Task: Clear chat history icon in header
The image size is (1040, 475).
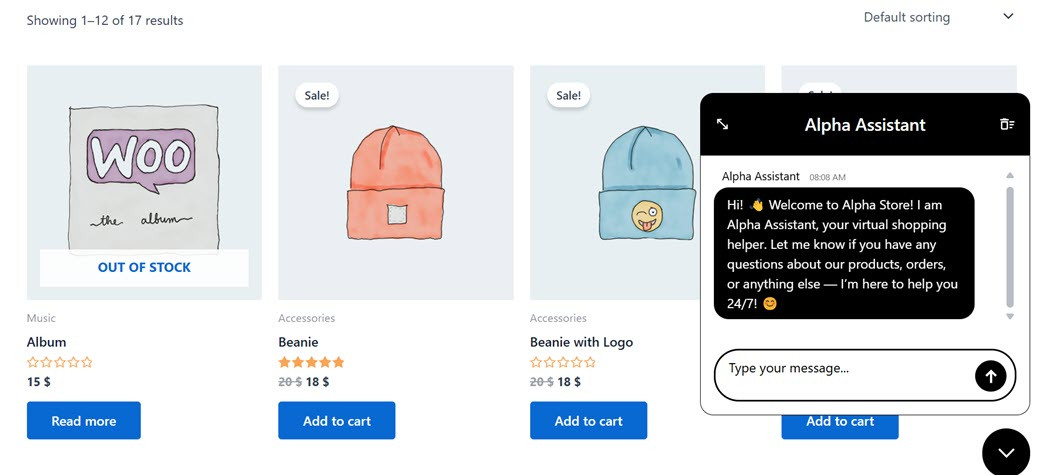Action: 1006,124
